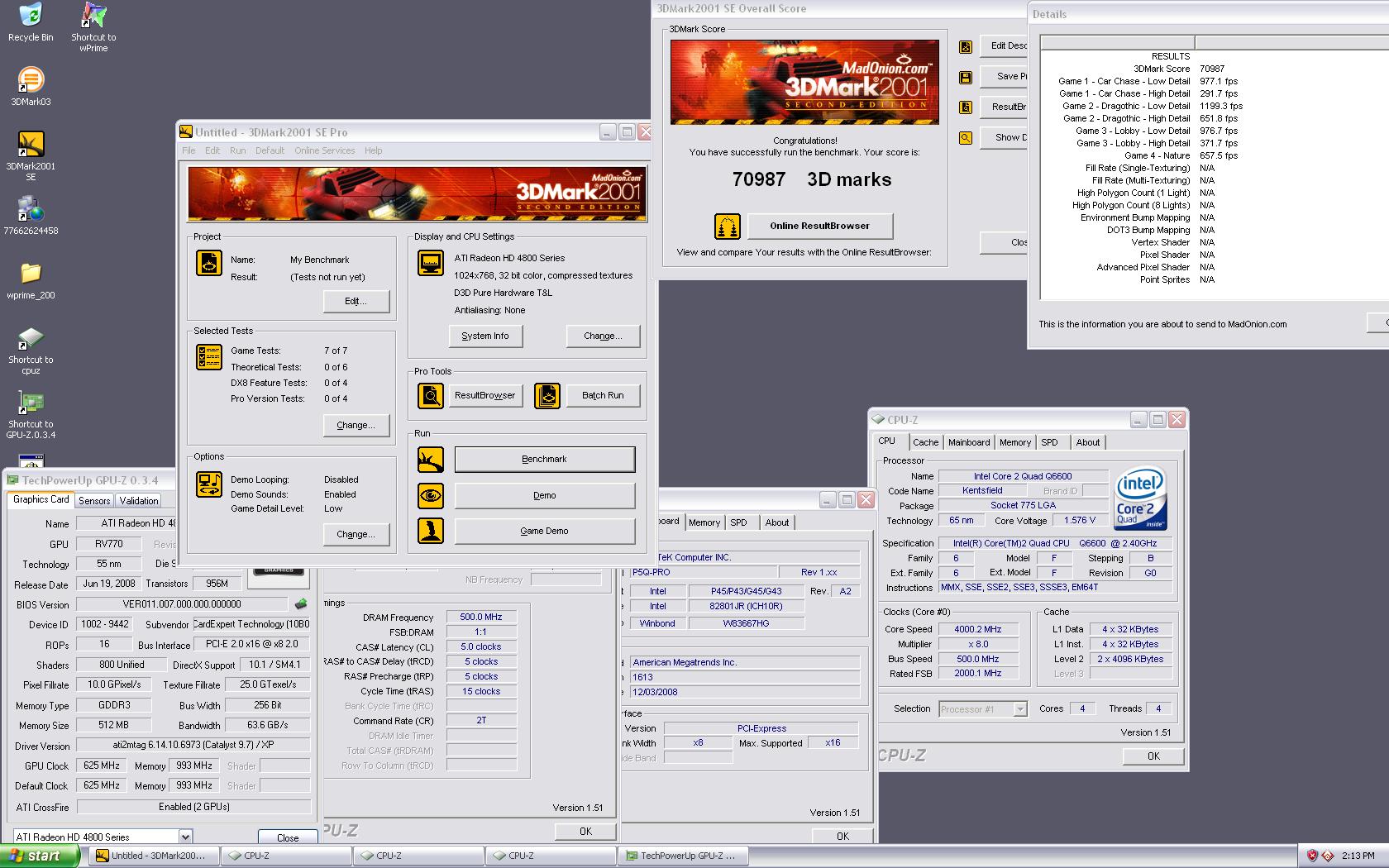The width and height of the screenshot is (1389, 868).
Task: Click the Online ResultBrowser icon in score window
Action: point(727,226)
